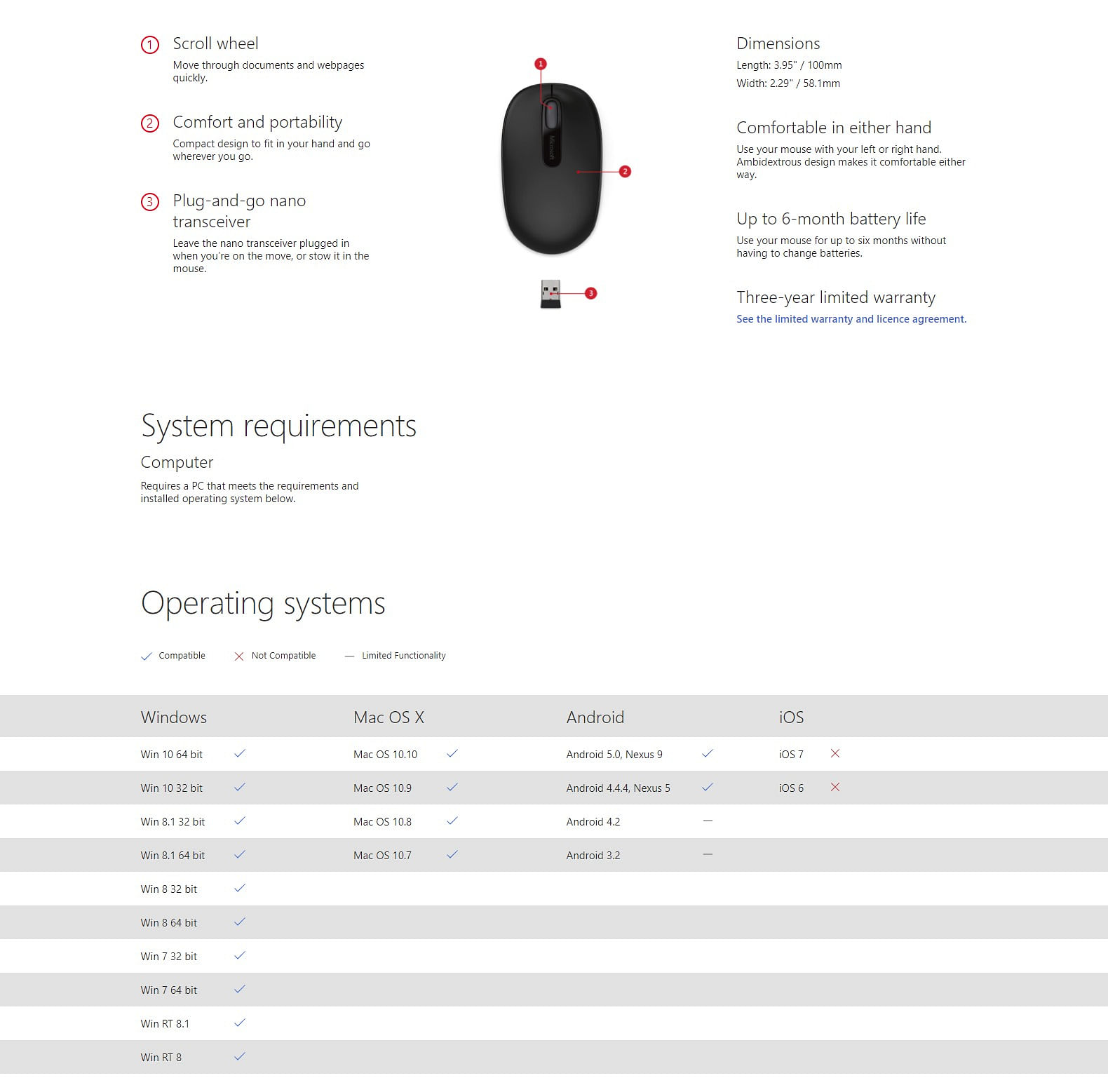This screenshot has width=1108, height=1092.
Task: Click the checkmark beside Win 8.1 32 bit
Action: pyautogui.click(x=240, y=821)
